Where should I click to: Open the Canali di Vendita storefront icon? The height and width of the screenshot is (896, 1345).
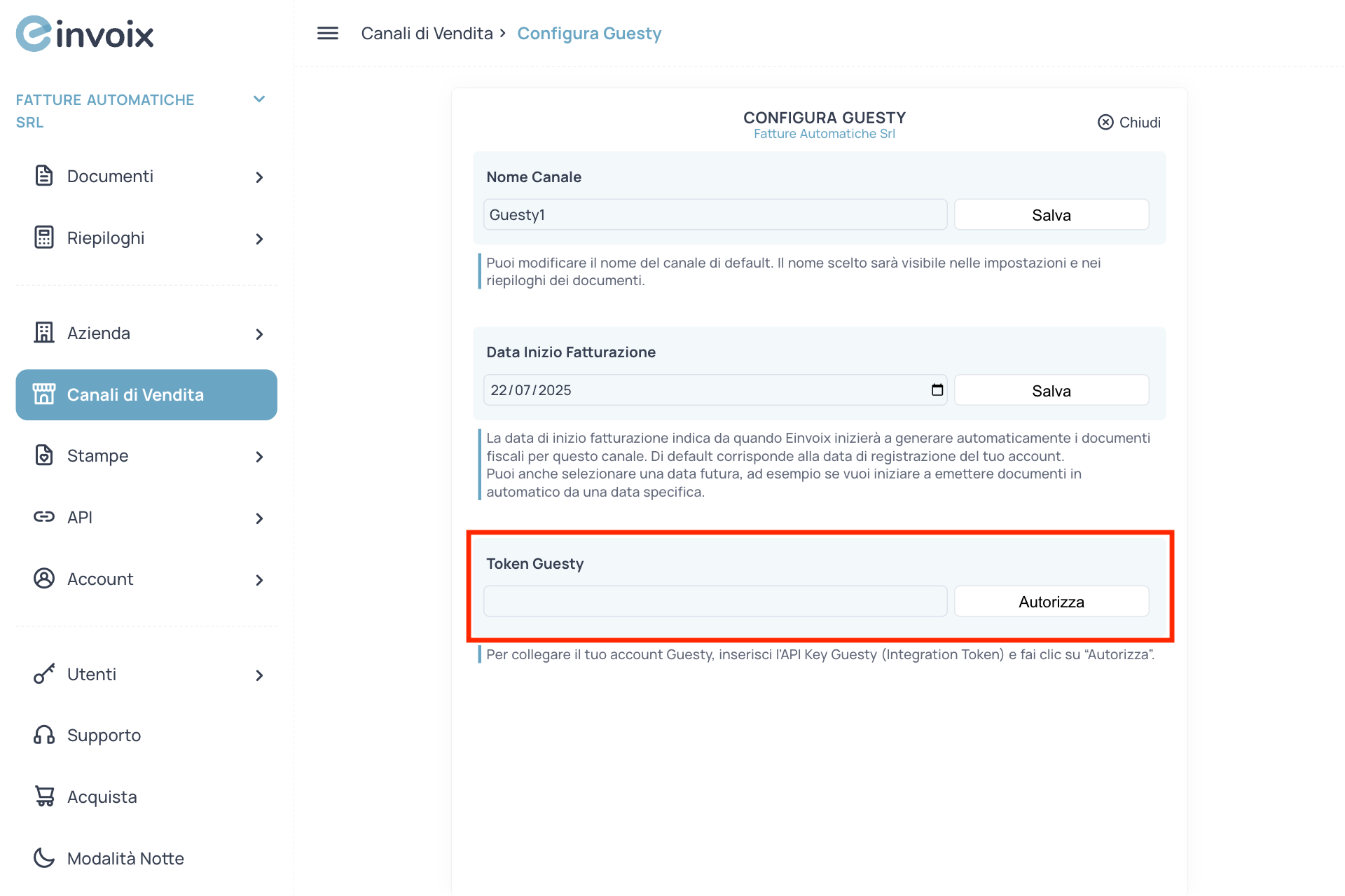pyautogui.click(x=45, y=394)
